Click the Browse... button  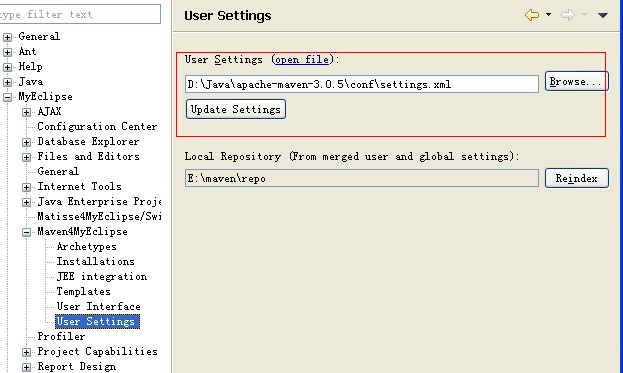tap(577, 81)
